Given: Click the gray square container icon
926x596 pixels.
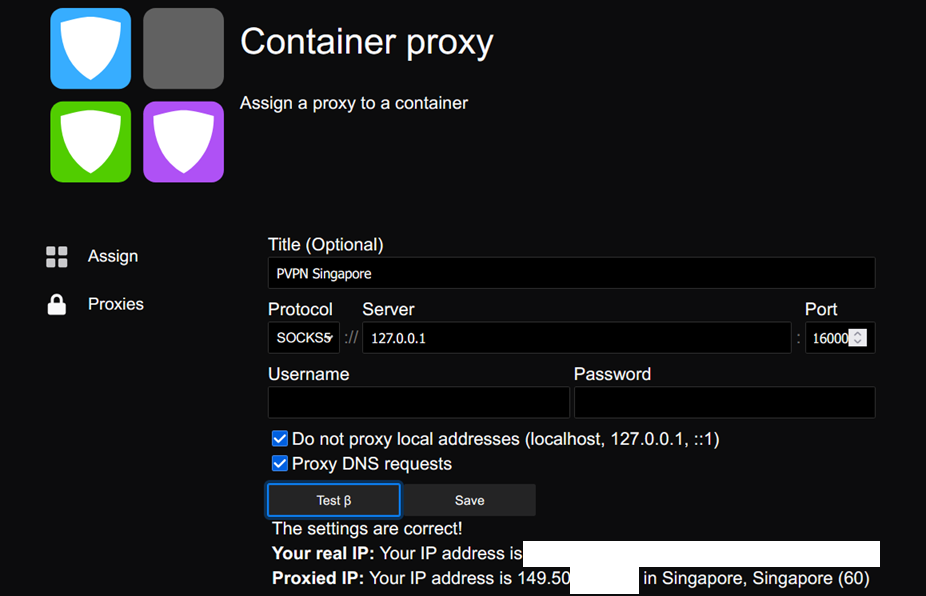Looking at the screenshot, I should (183, 48).
